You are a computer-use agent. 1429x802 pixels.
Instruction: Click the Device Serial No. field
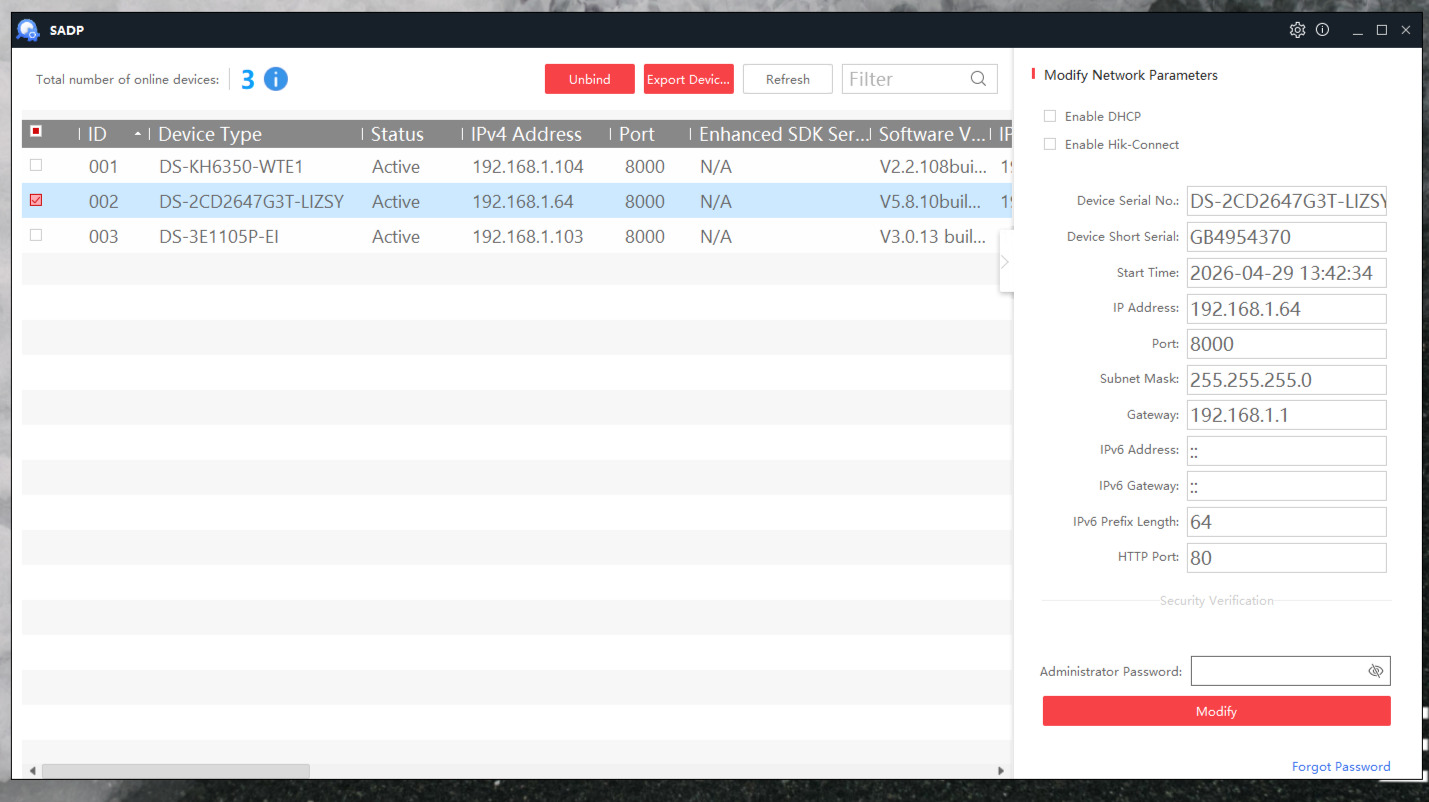click(1287, 201)
